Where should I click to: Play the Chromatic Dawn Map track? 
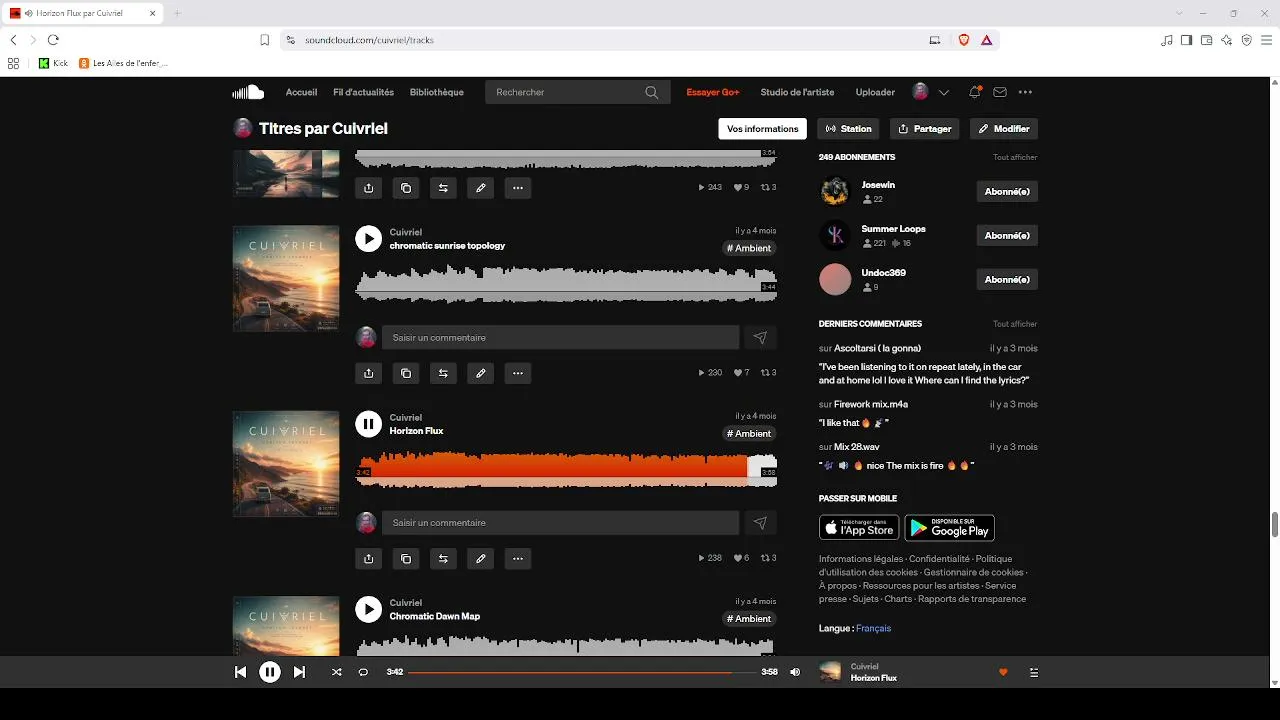(368, 609)
